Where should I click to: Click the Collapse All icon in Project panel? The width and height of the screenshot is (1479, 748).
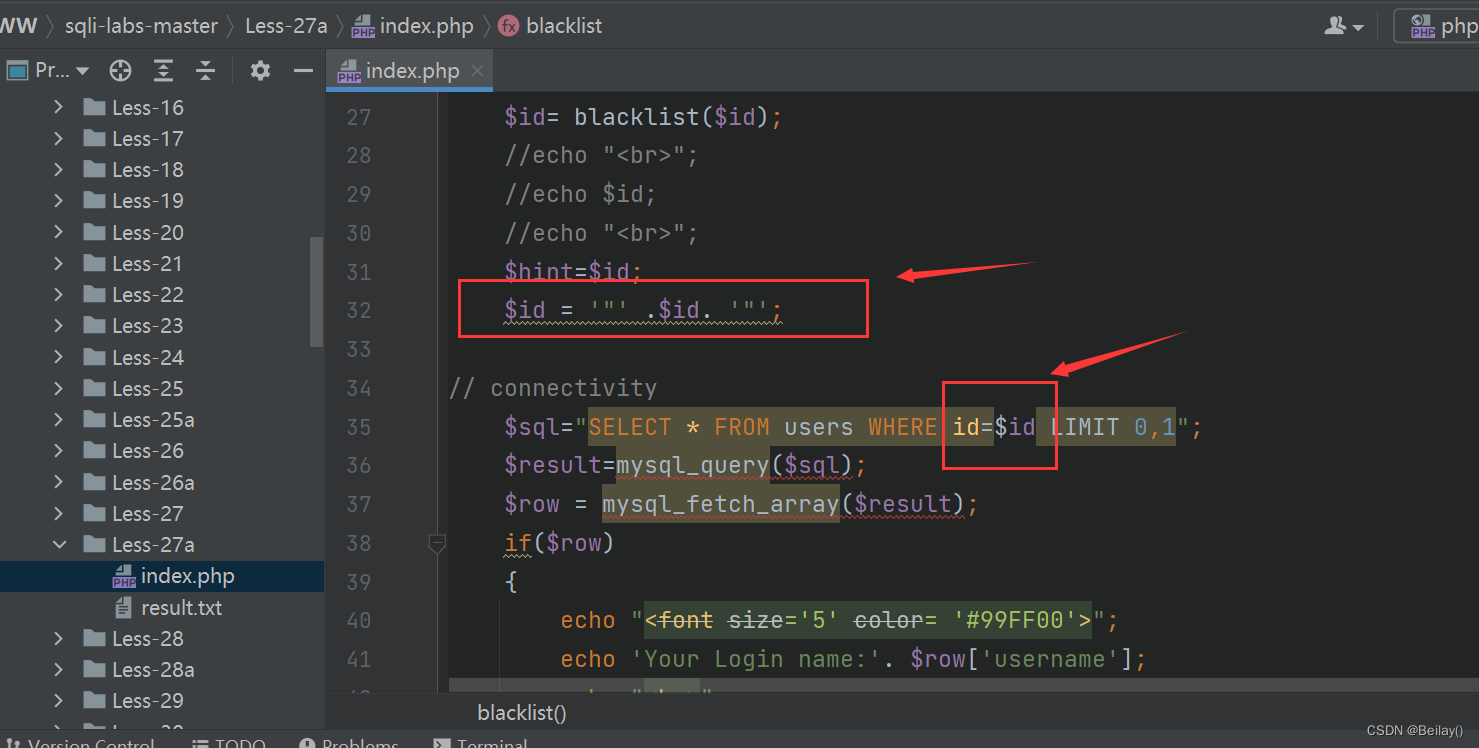click(x=205, y=70)
